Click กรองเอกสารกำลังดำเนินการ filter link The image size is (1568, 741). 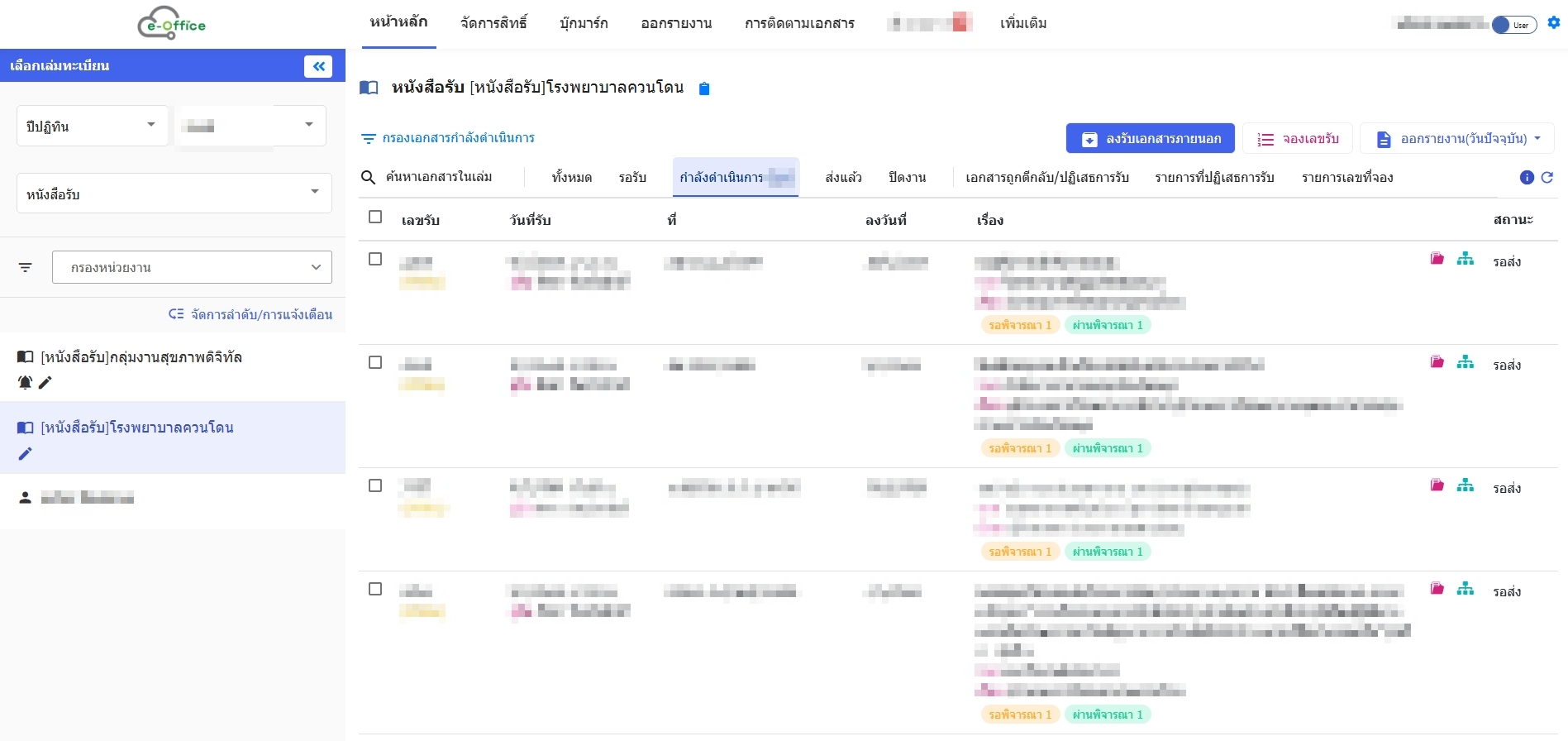448,138
